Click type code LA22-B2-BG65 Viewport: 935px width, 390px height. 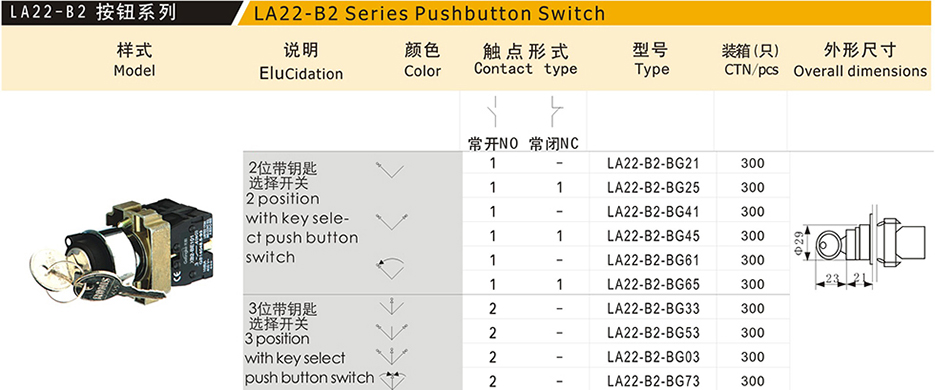coord(653,284)
